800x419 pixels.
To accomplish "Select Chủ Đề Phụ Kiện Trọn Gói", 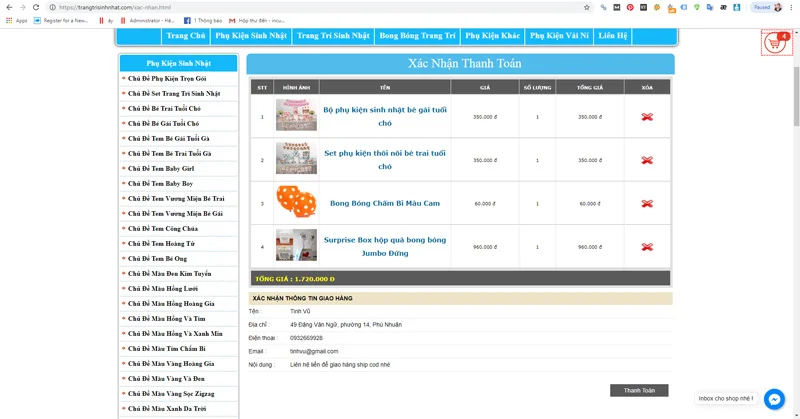I will 167,79.
